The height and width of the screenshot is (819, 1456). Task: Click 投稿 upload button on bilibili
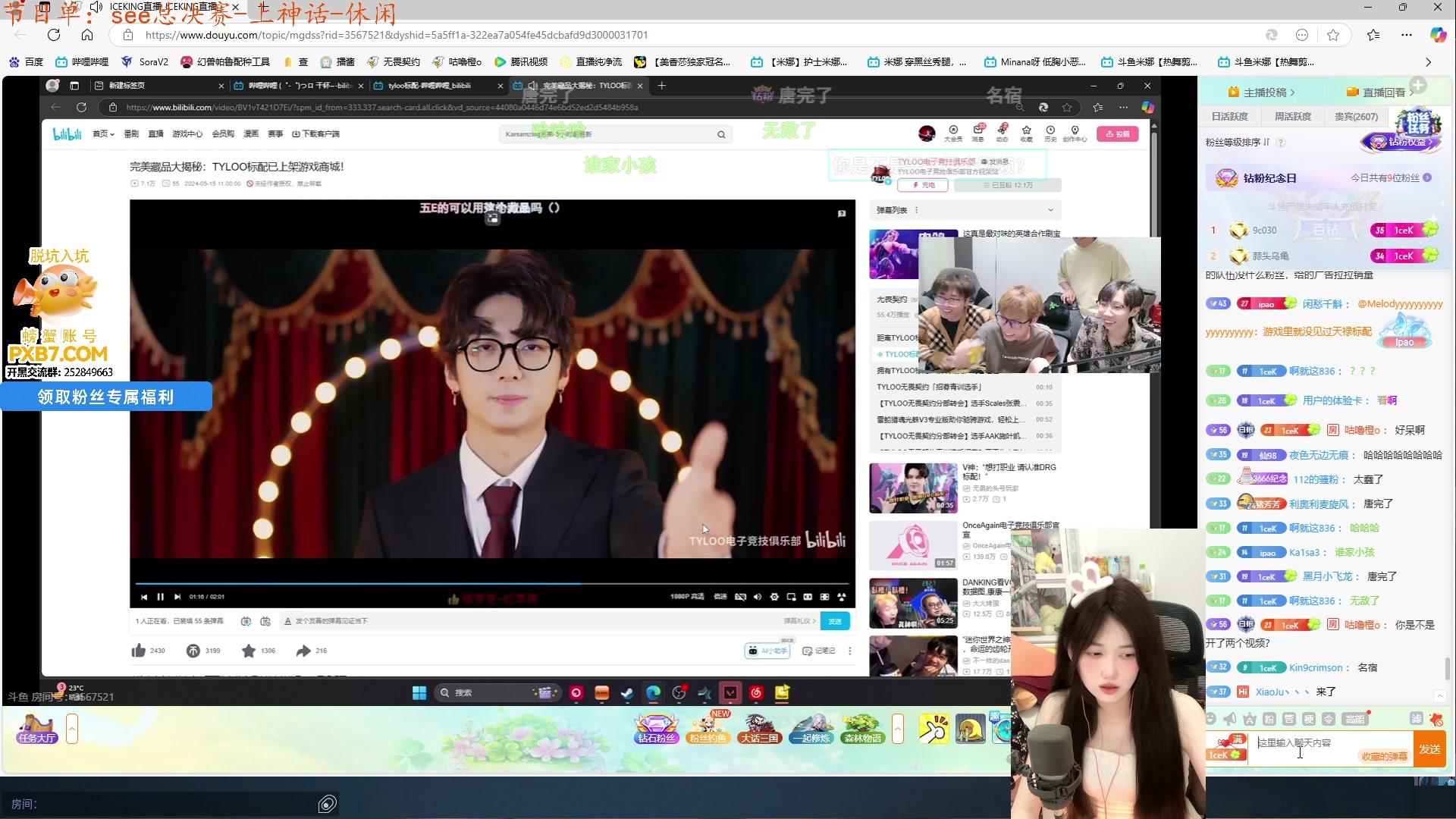click(1118, 134)
